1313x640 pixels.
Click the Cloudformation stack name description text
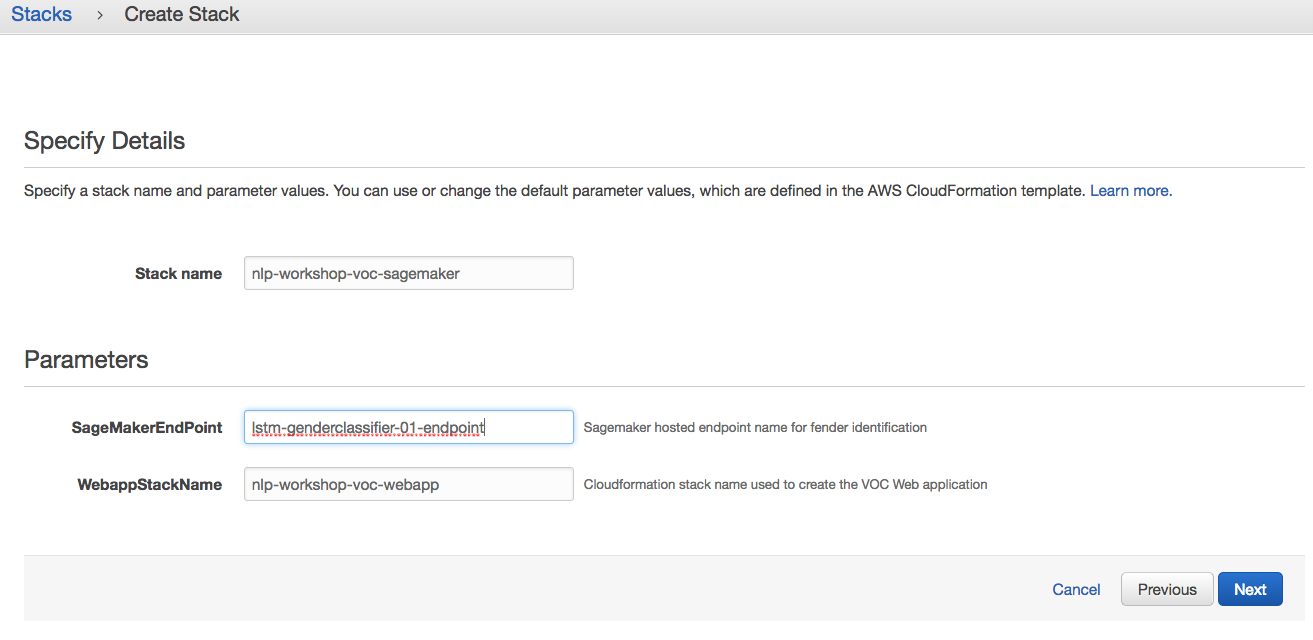click(x=785, y=484)
